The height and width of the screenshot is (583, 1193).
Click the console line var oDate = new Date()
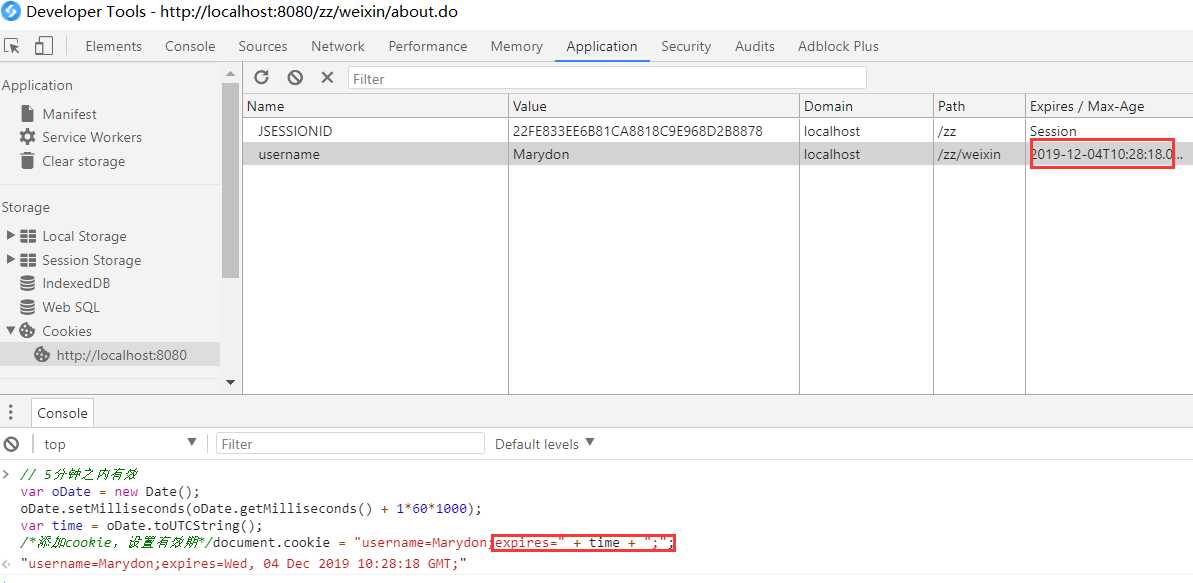click(x=110, y=492)
